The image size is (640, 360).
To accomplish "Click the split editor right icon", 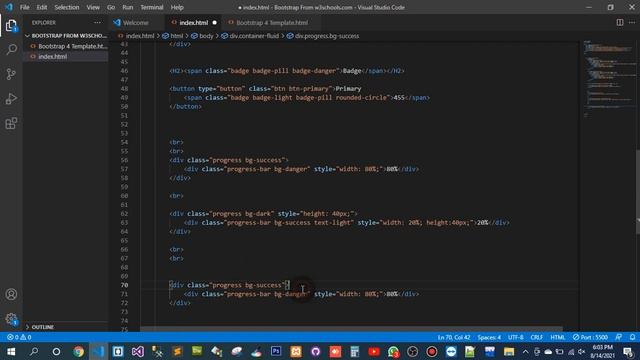I will [x=620, y=22].
